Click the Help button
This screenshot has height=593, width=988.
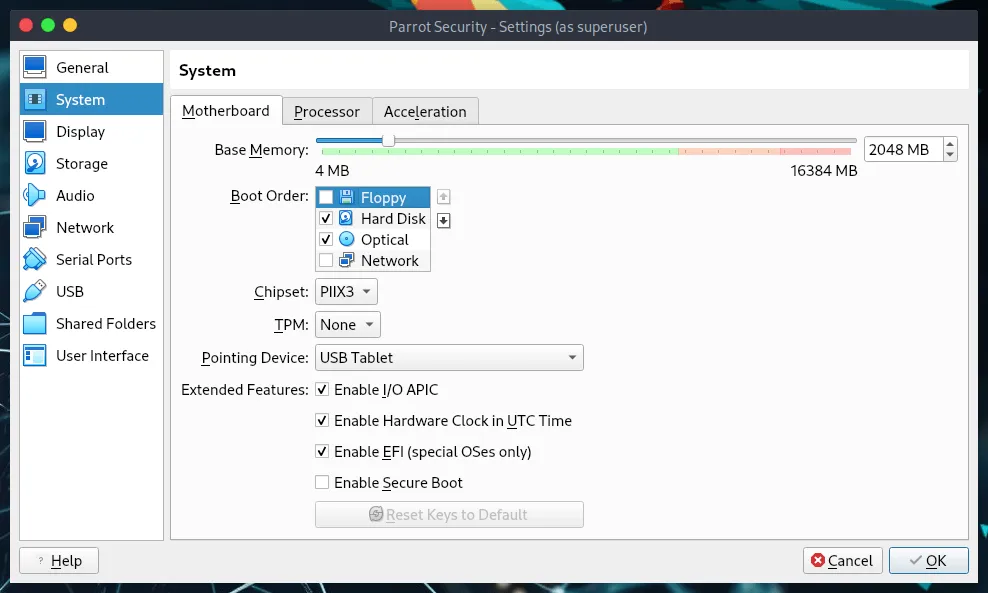tap(59, 560)
